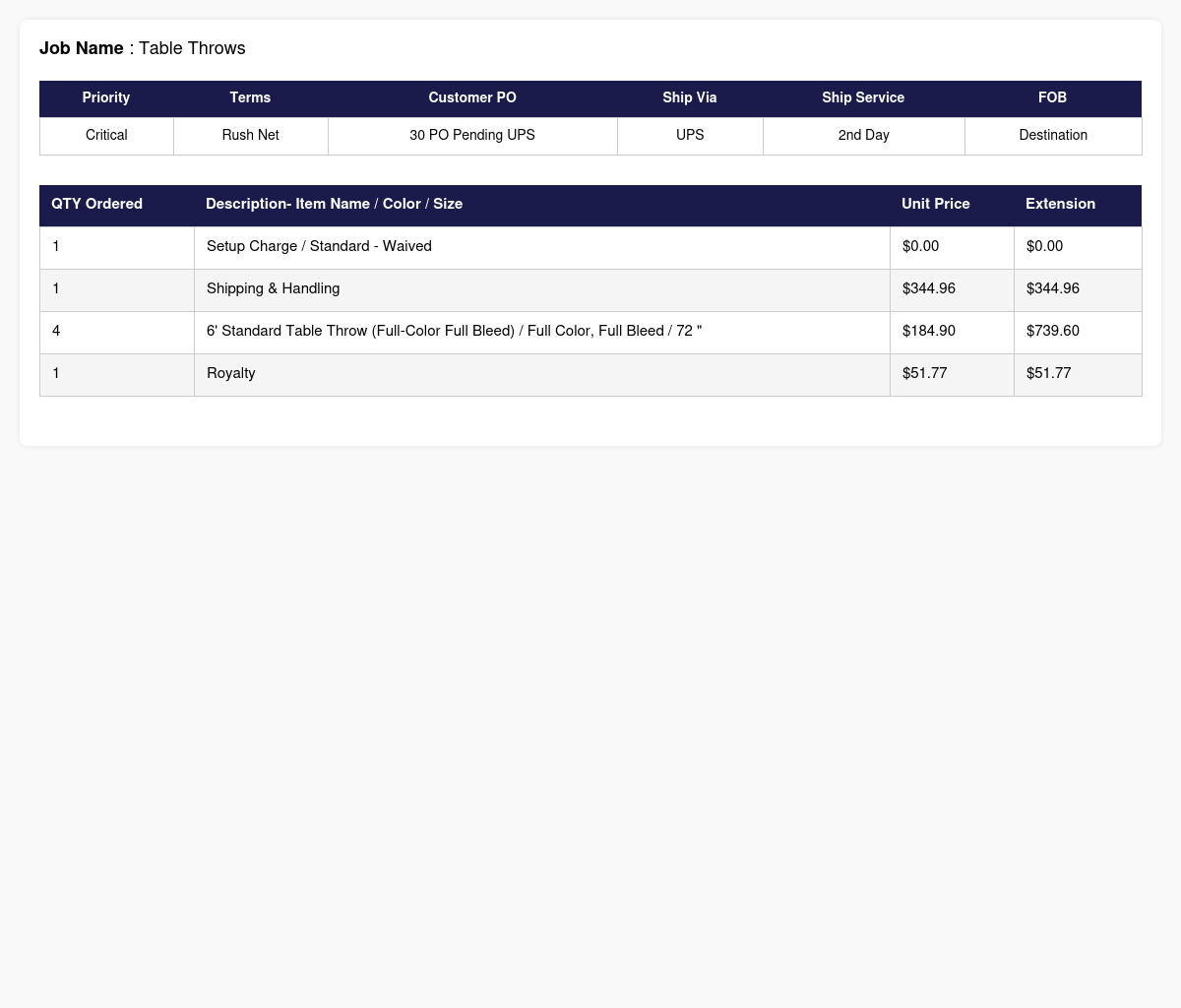Click quantity 1 in Shipping & Handling row
Screen dimensions: 1181x1008
coord(117,289)
